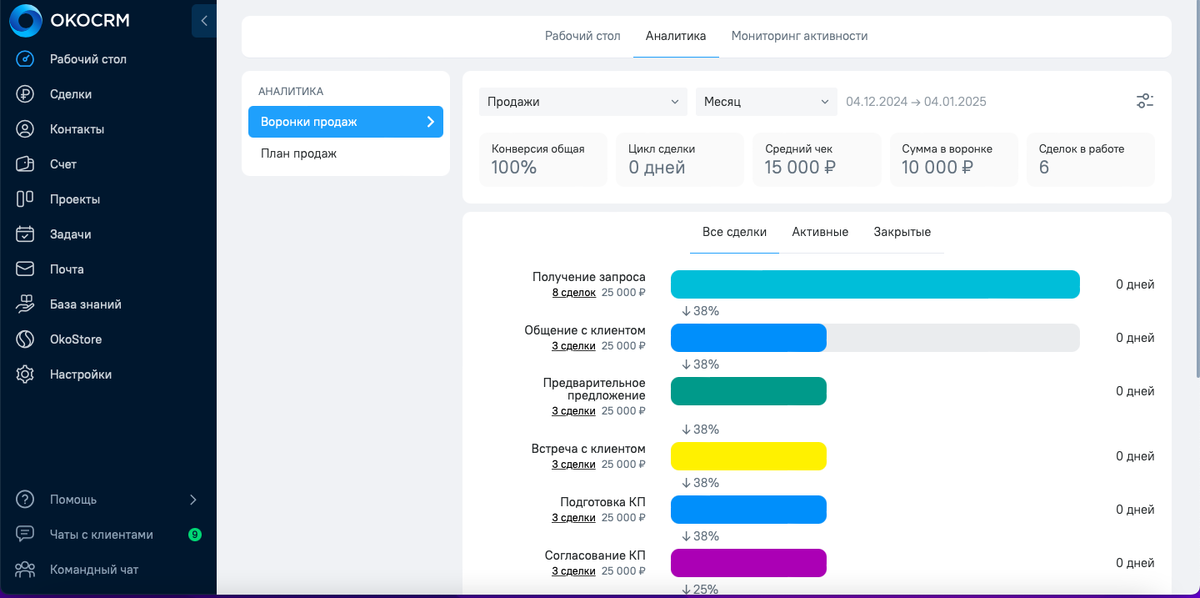1200x598 pixels.
Task: Click the date range 04.12.2024 → 04.01.2025
Action: (916, 102)
